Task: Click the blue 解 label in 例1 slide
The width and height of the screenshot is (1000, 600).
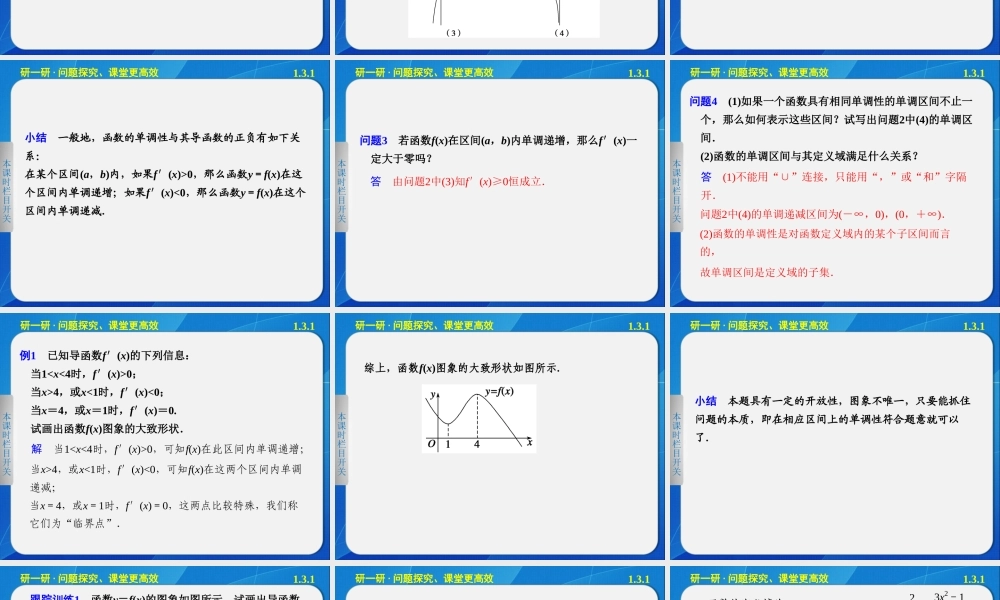Action: (x=36, y=449)
